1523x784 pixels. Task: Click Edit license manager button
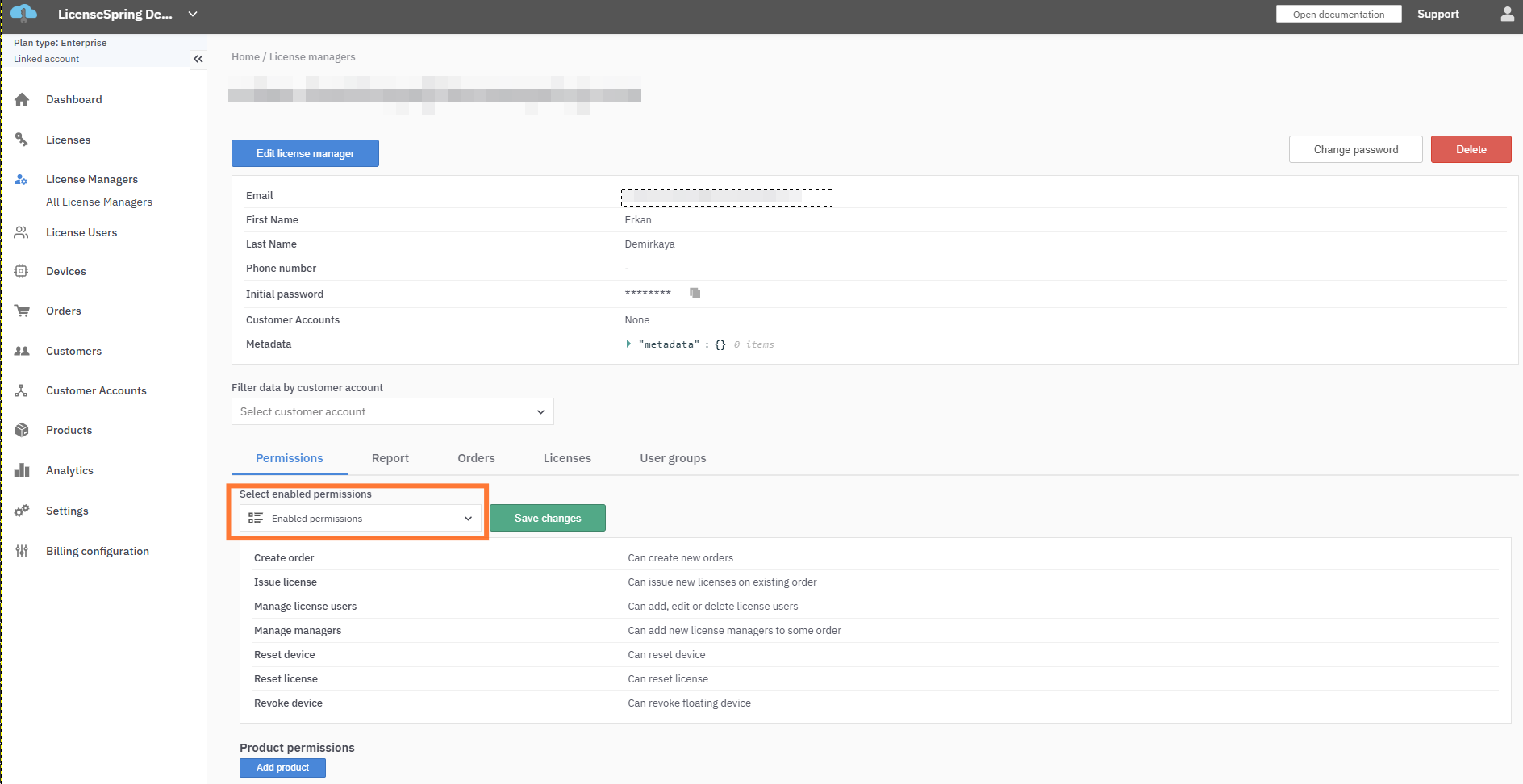click(305, 153)
